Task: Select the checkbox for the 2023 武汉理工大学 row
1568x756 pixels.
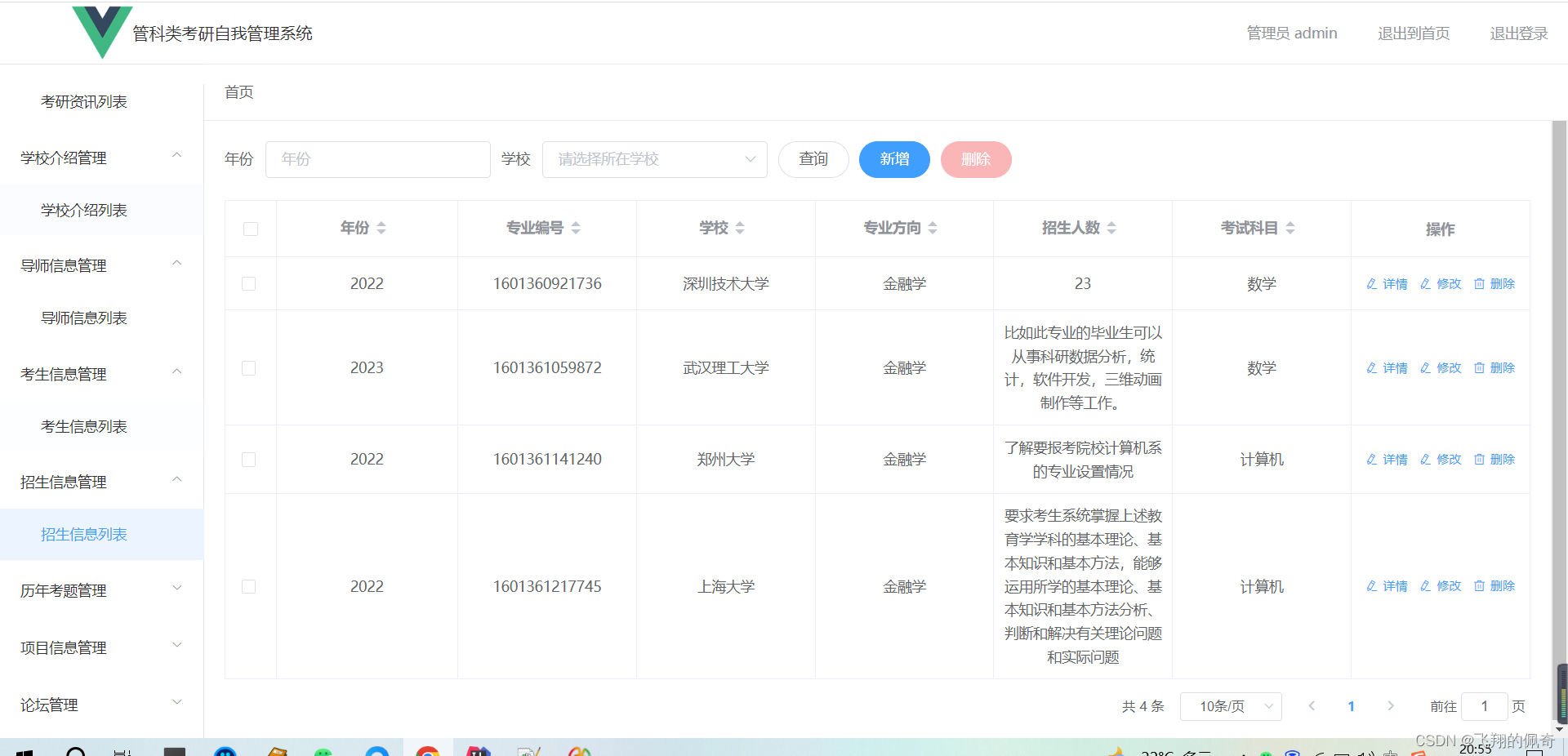Action: [250, 367]
